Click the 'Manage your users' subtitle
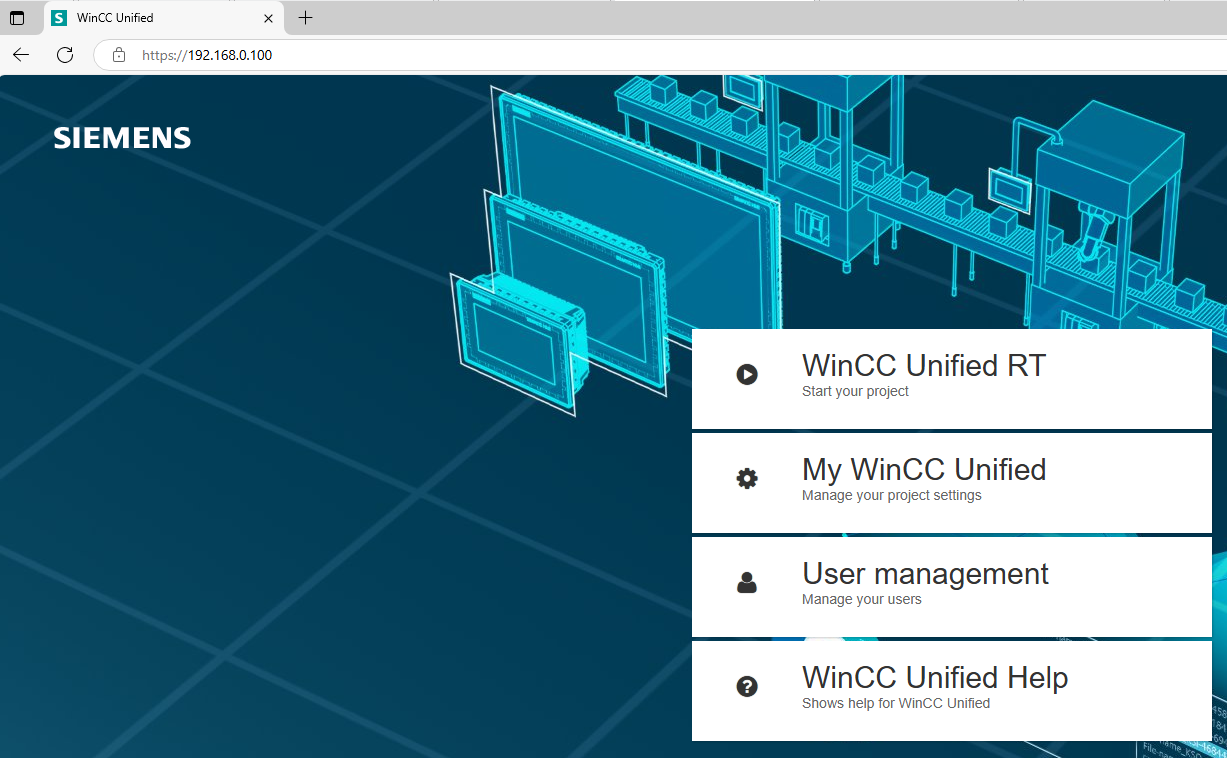The width and height of the screenshot is (1227, 758). pyautogui.click(x=861, y=600)
